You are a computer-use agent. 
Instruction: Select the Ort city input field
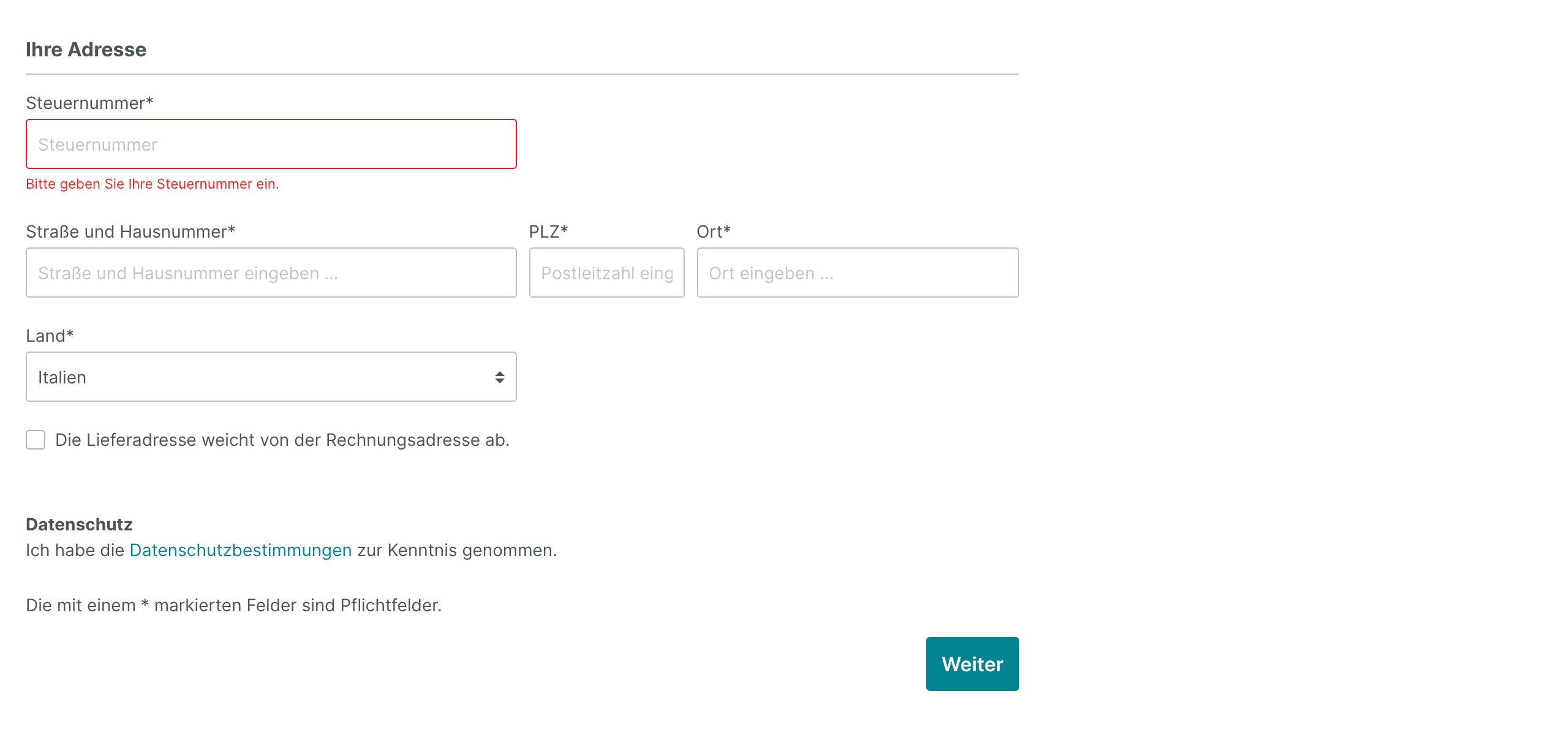coord(858,273)
